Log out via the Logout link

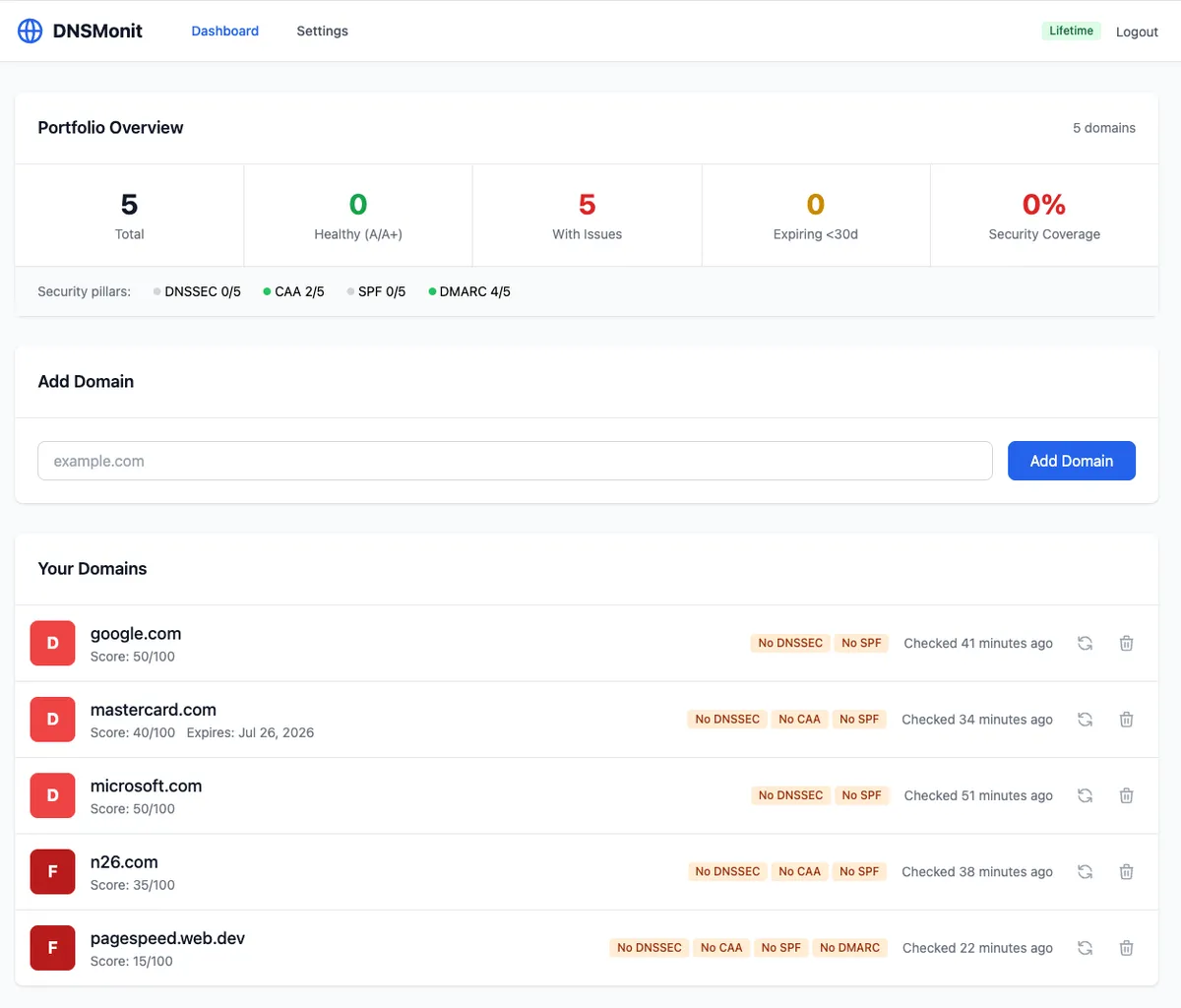pos(1137,31)
